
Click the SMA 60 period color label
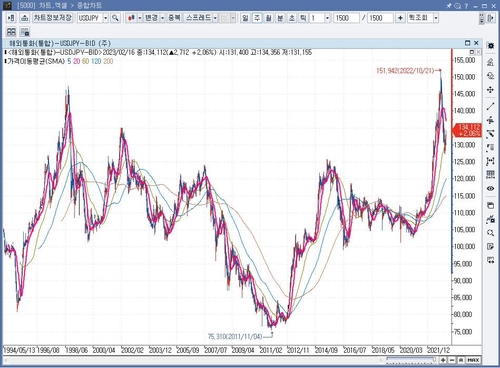pos(85,61)
